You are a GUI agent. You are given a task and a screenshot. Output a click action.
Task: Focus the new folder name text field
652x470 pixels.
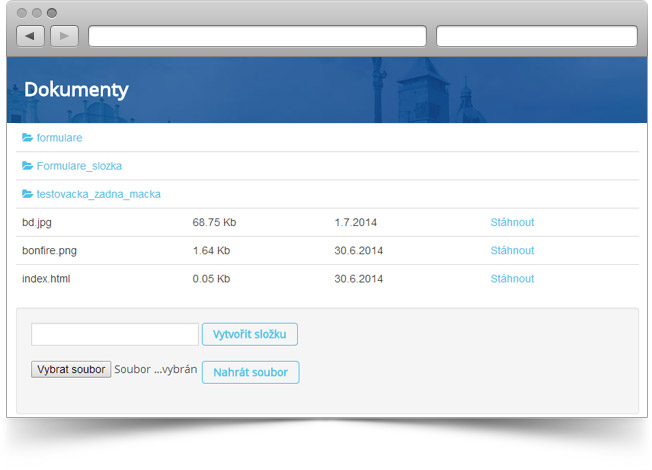coord(115,334)
